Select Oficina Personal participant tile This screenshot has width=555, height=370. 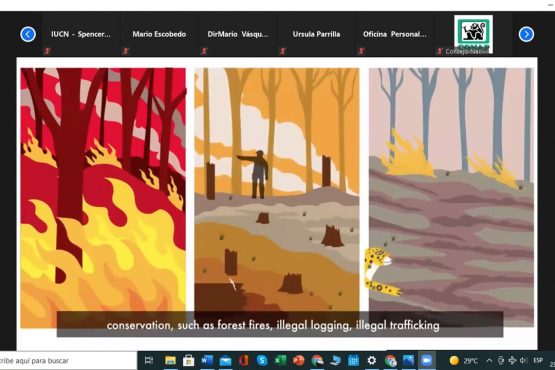click(395, 34)
